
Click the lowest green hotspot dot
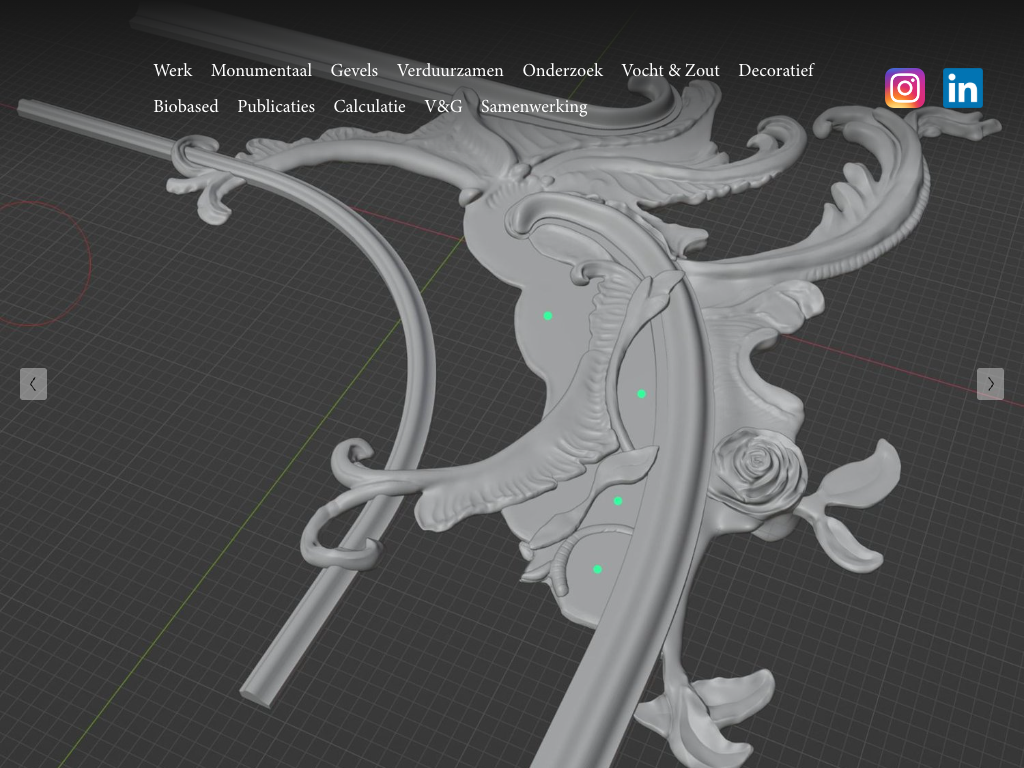(597, 570)
